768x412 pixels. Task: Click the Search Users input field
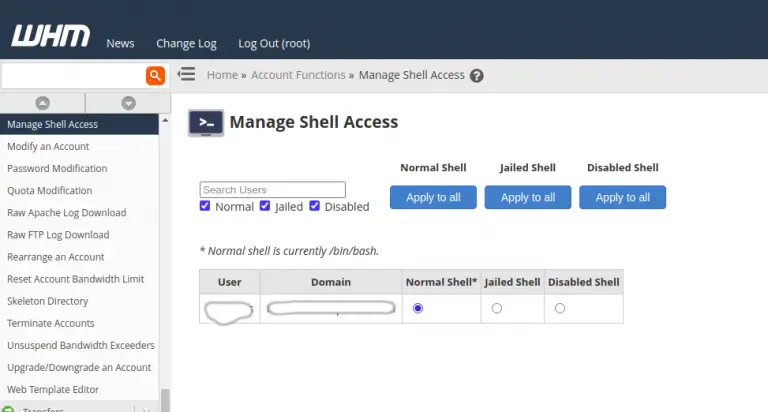(x=272, y=189)
